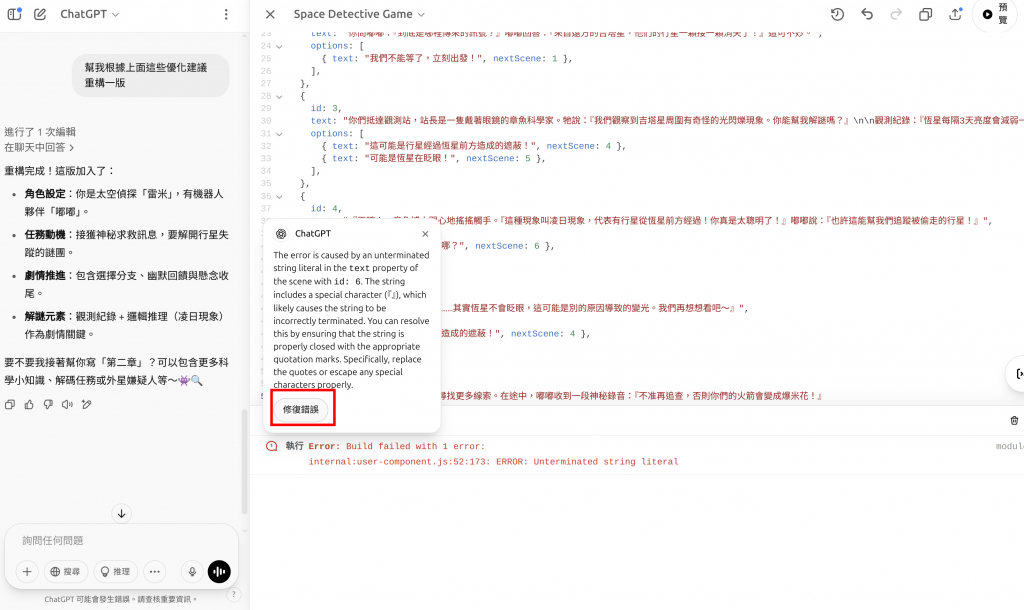Select the 'Build failed with 1 error' text
Image resolution: width=1024 pixels, height=610 pixels.
[415, 447]
